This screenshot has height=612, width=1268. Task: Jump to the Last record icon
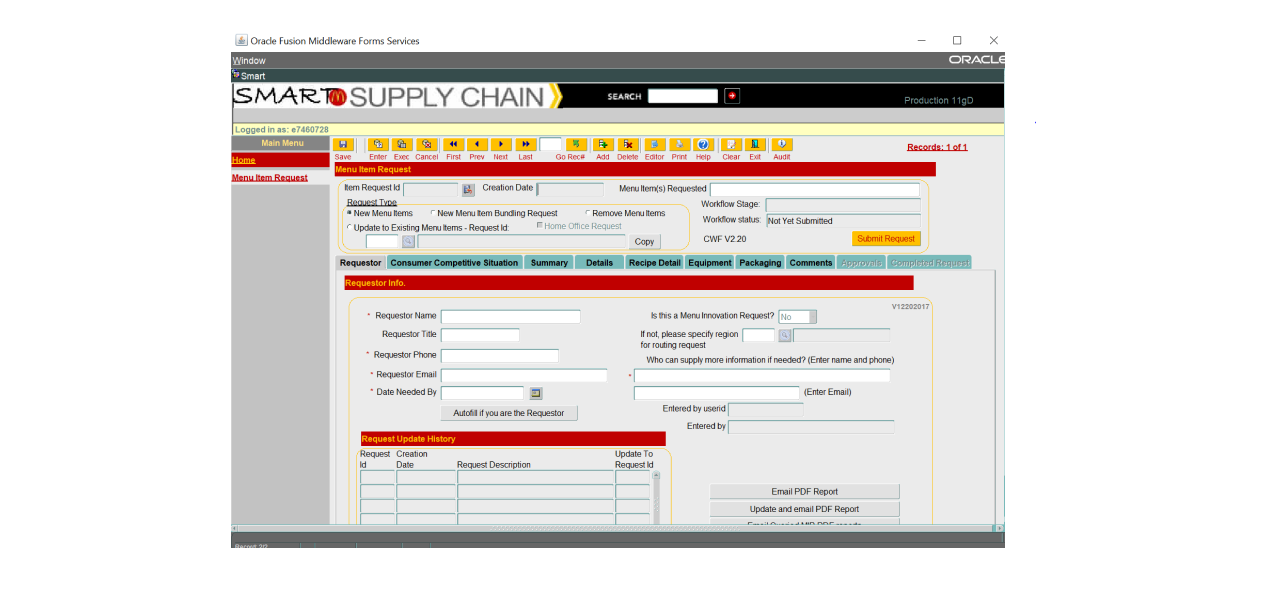(x=526, y=145)
